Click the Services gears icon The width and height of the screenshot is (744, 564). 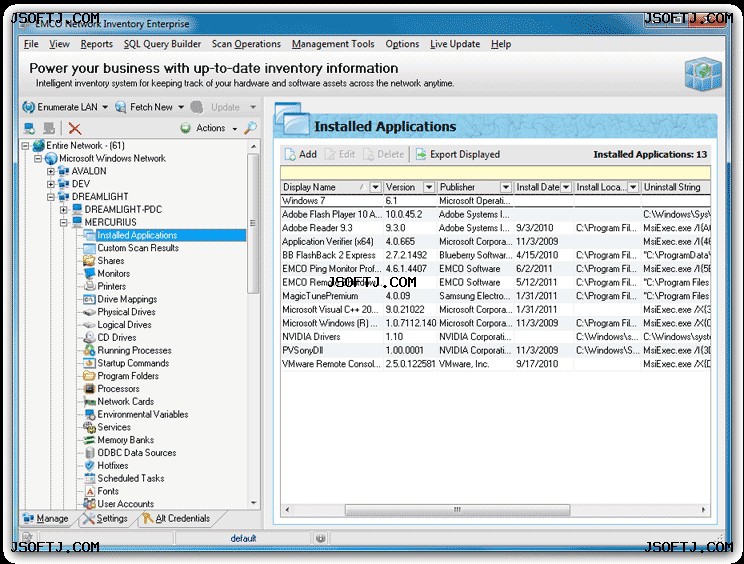tap(89, 427)
